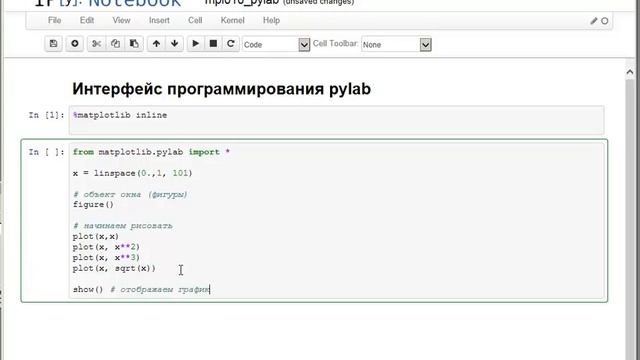Open the View menu
The width and height of the screenshot is (640, 360).
click(121, 20)
